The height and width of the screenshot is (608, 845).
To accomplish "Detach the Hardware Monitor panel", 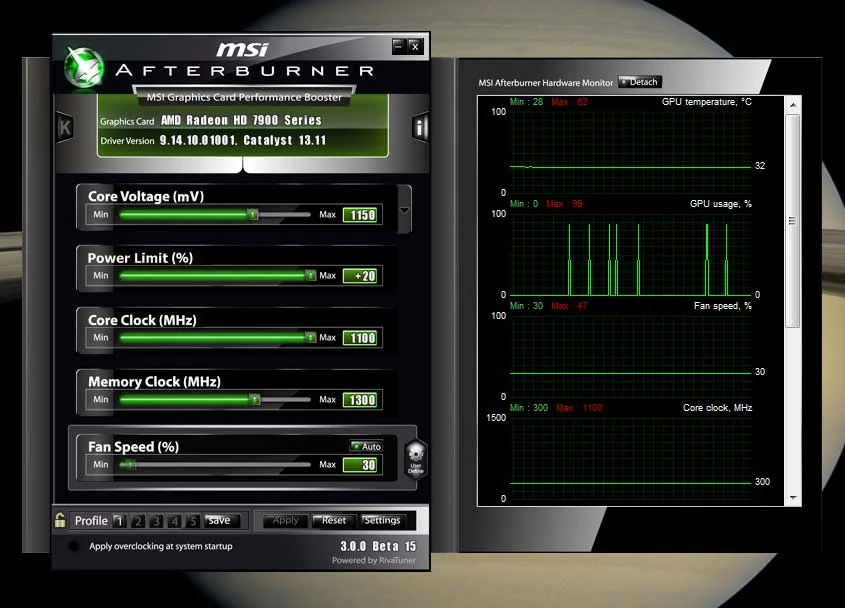I will tap(640, 82).
